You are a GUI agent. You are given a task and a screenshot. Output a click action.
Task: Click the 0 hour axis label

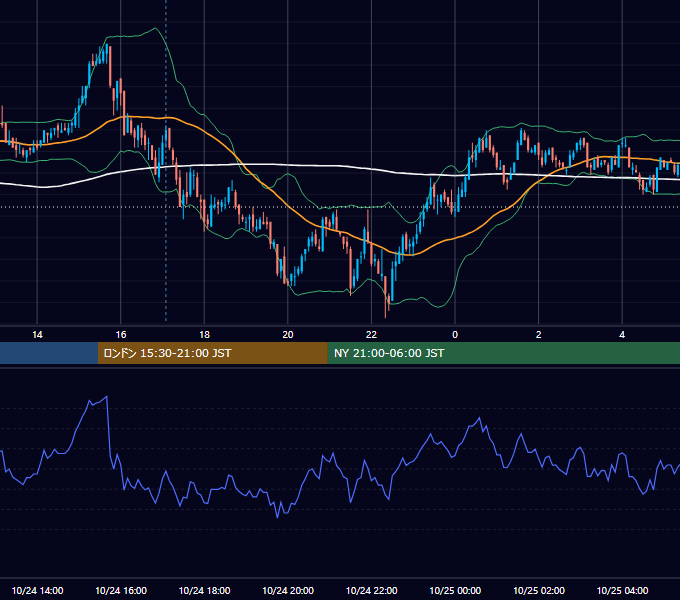click(455, 335)
